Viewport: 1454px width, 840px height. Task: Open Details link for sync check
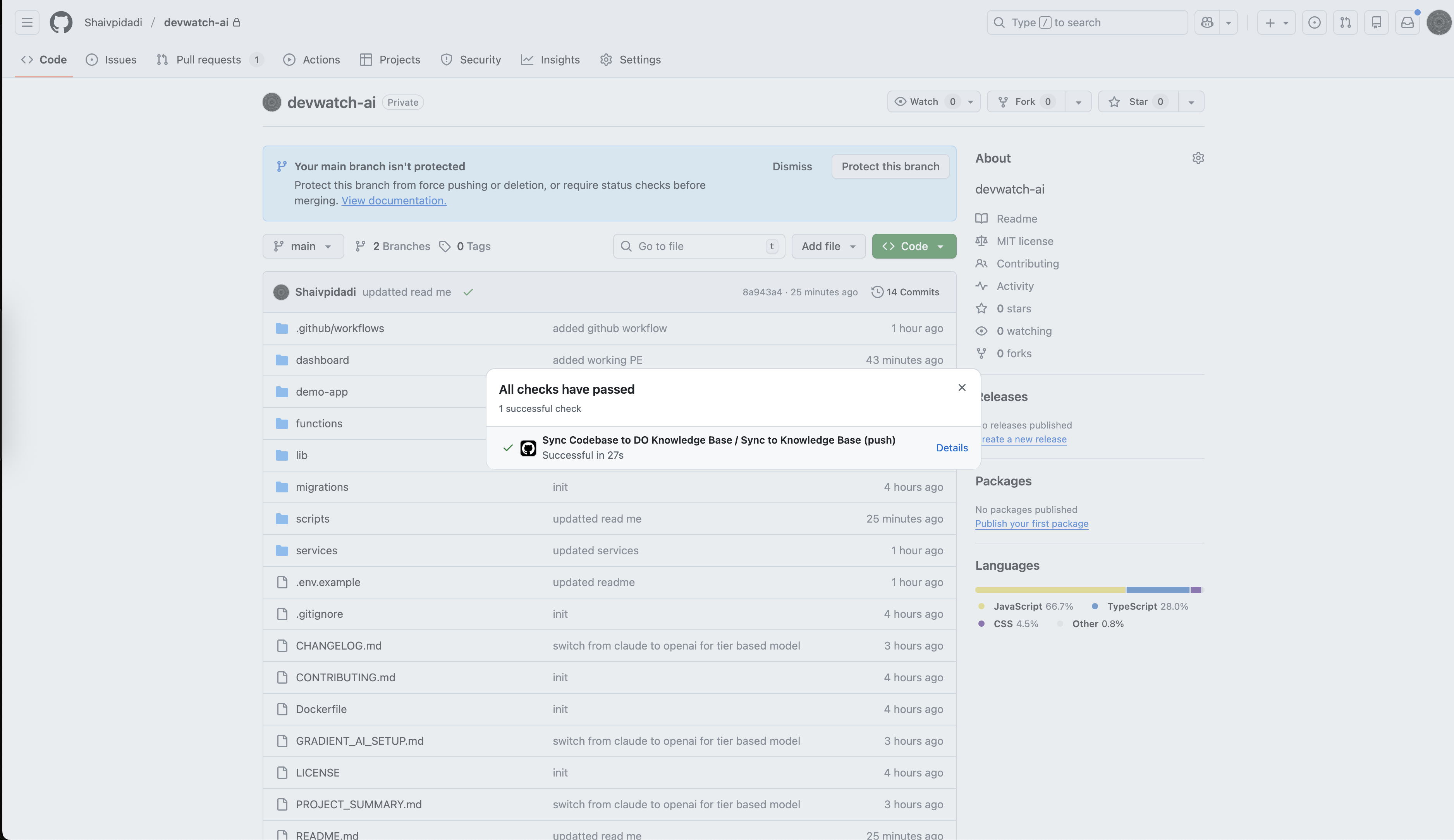[951, 448]
